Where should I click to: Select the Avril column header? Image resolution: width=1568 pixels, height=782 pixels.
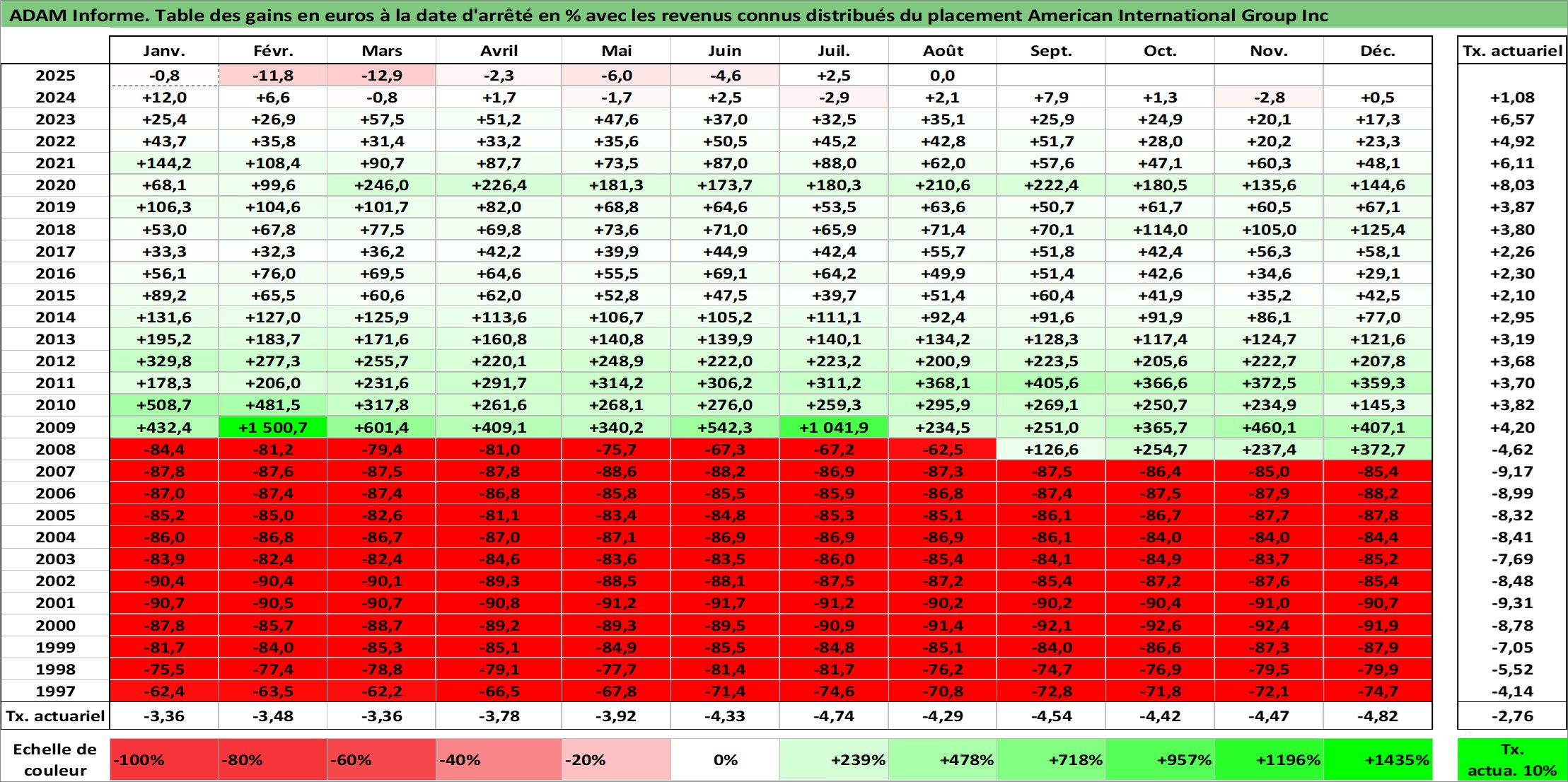pyautogui.click(x=499, y=50)
